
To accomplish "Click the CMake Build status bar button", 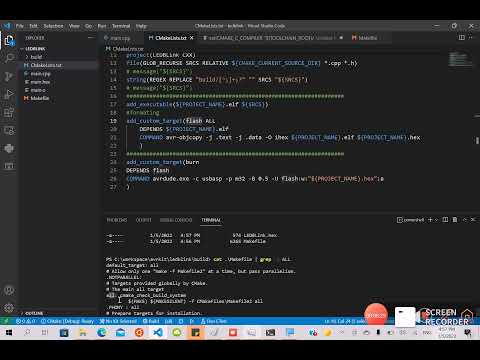I will tap(151, 321).
